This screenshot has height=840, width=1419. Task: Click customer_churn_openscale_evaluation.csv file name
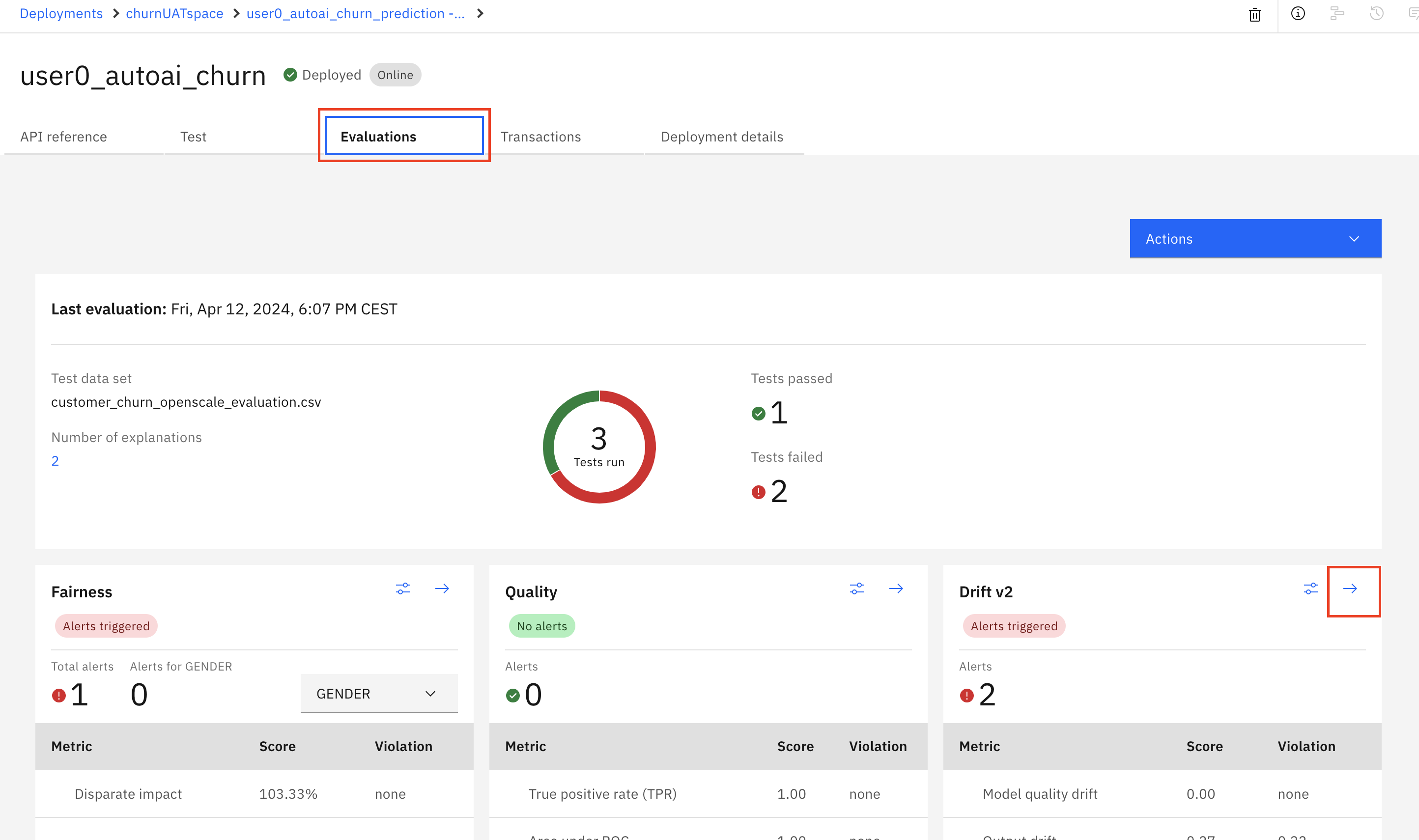pyautogui.click(x=186, y=402)
